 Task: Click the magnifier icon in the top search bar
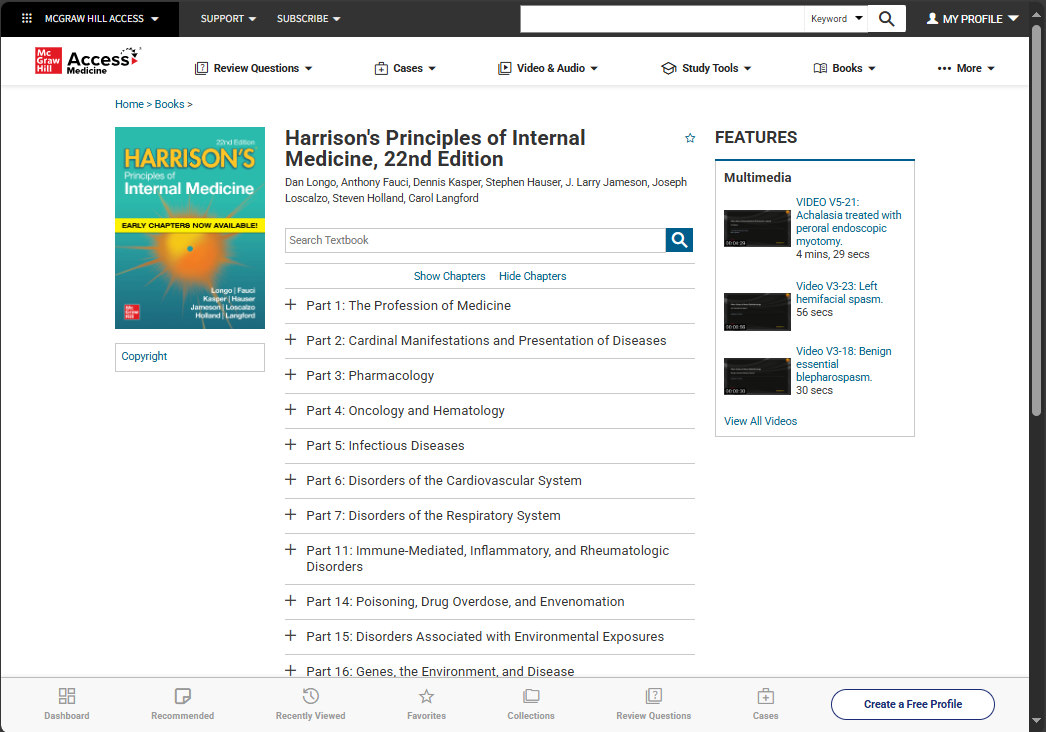[886, 19]
